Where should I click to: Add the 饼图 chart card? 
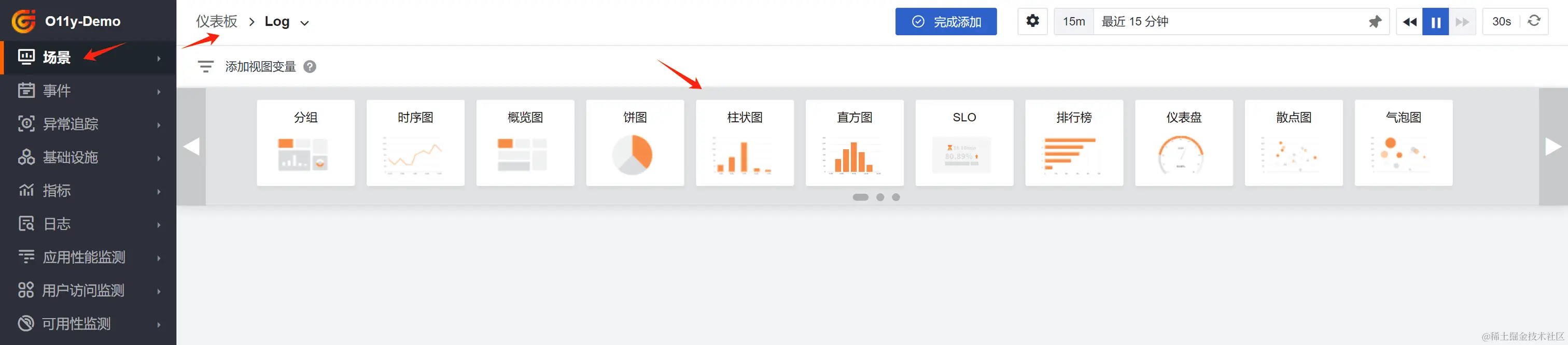[635, 143]
